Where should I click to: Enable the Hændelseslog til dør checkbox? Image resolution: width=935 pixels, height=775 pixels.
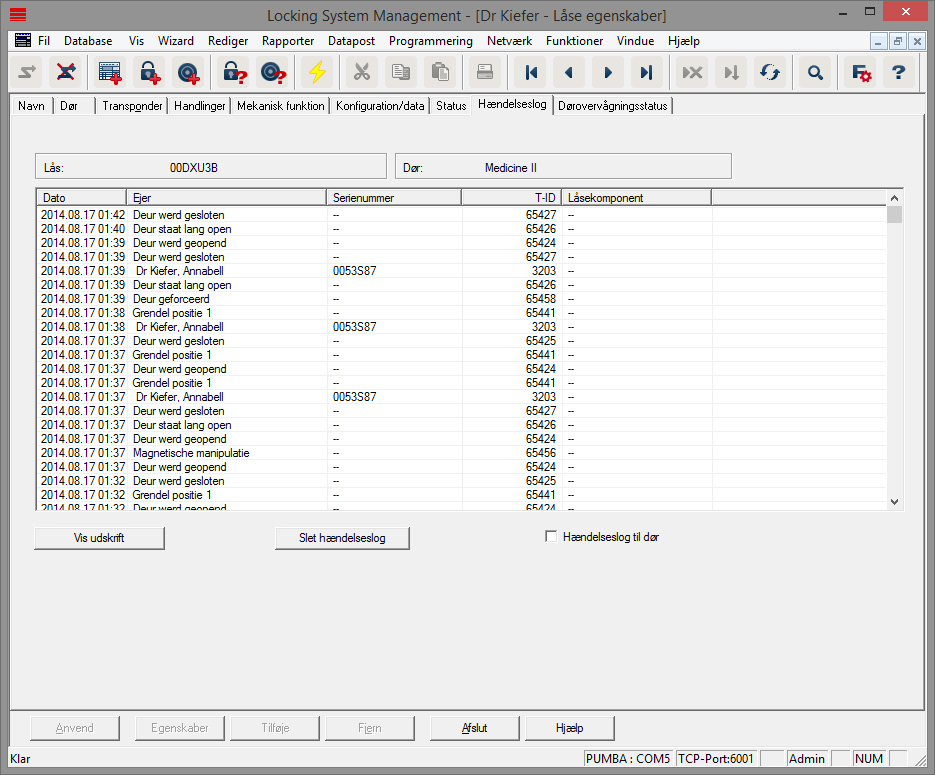[x=551, y=536]
